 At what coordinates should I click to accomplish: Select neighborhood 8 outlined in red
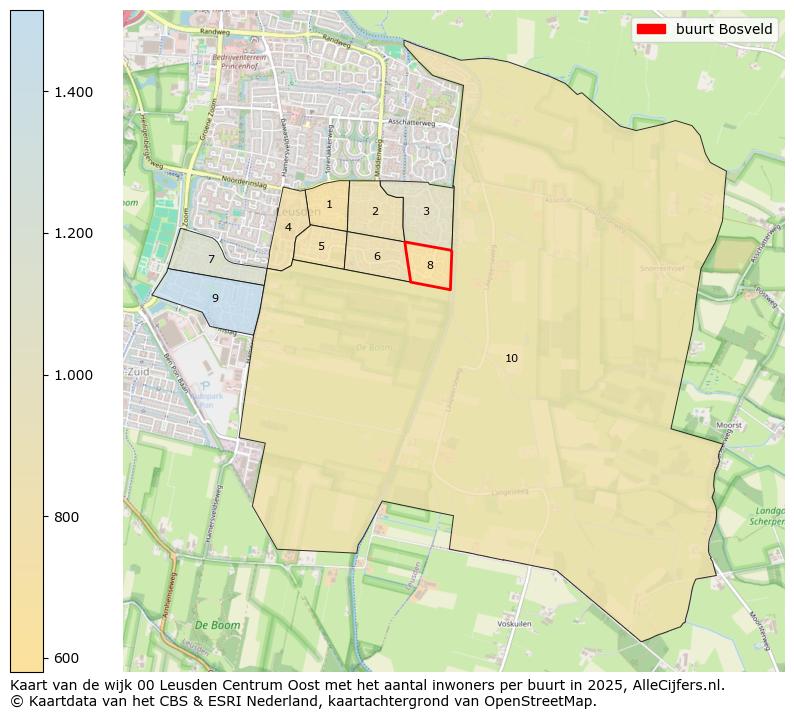pos(430,265)
